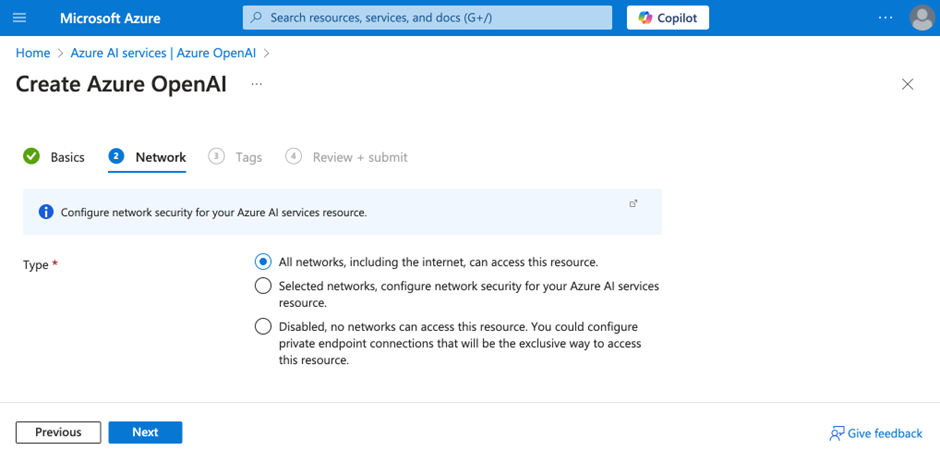Open the external link icon in info banner
940x451 pixels.
click(633, 204)
